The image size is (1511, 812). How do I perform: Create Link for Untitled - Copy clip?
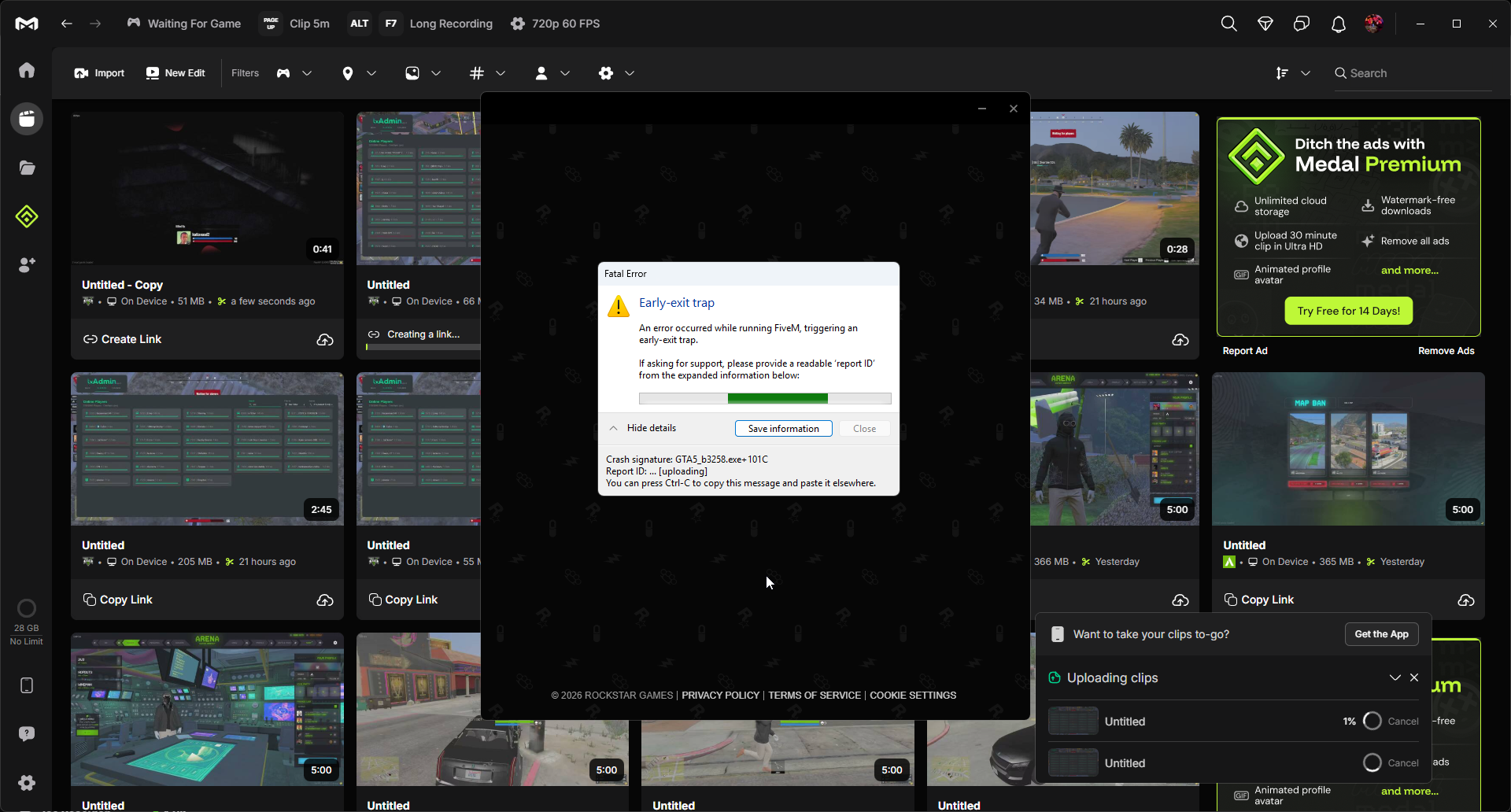click(122, 339)
